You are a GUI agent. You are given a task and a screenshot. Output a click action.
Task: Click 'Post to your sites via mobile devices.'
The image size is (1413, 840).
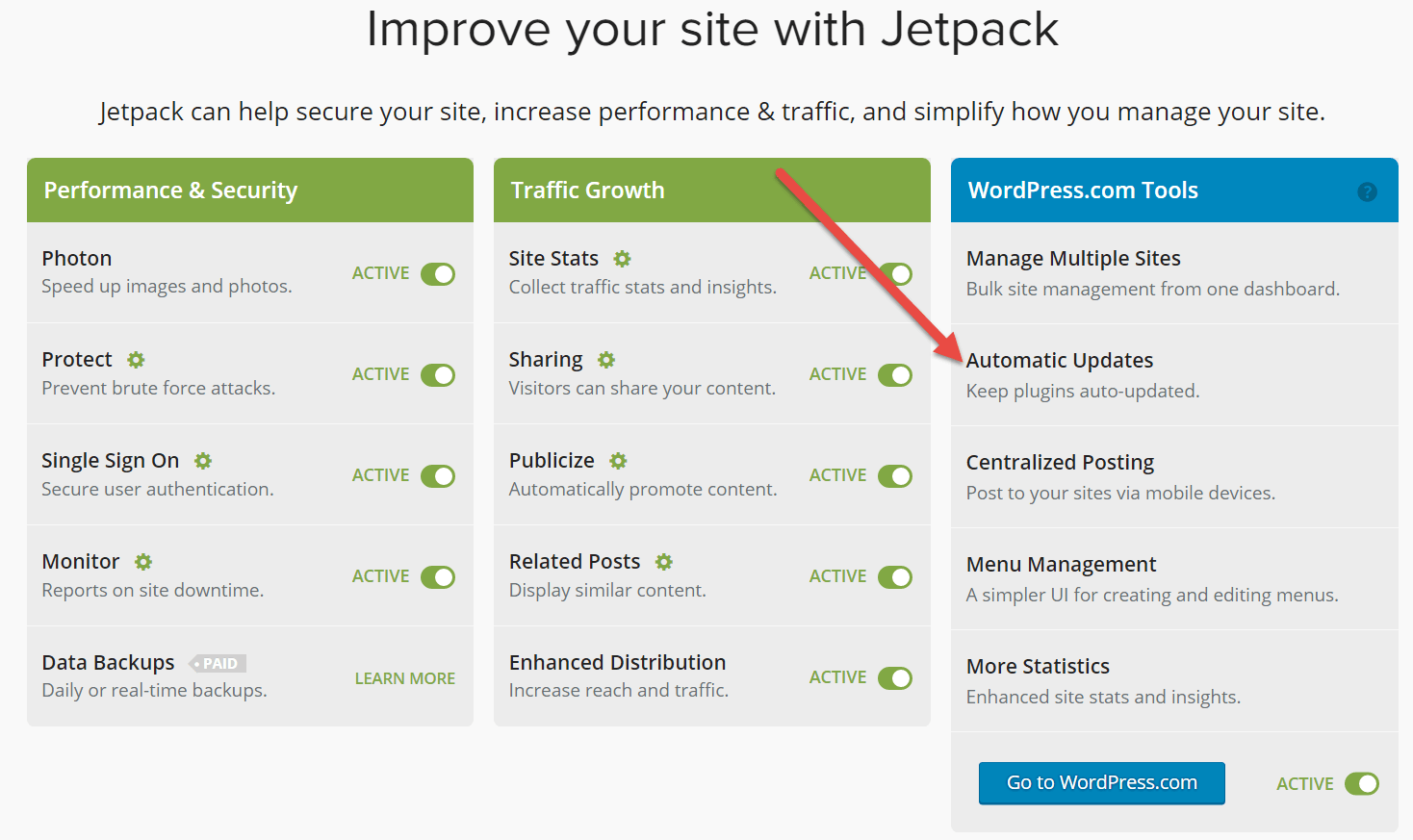point(1120,494)
